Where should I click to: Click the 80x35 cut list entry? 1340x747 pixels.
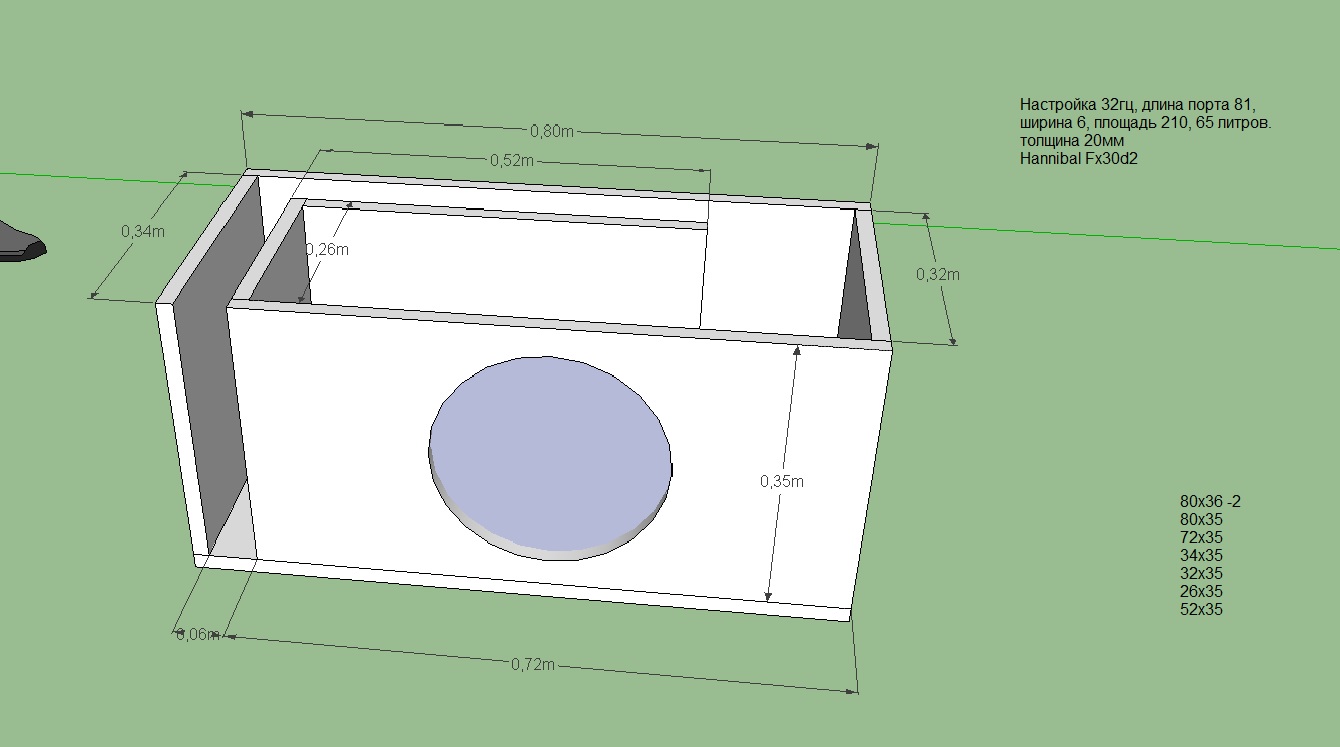1201,519
